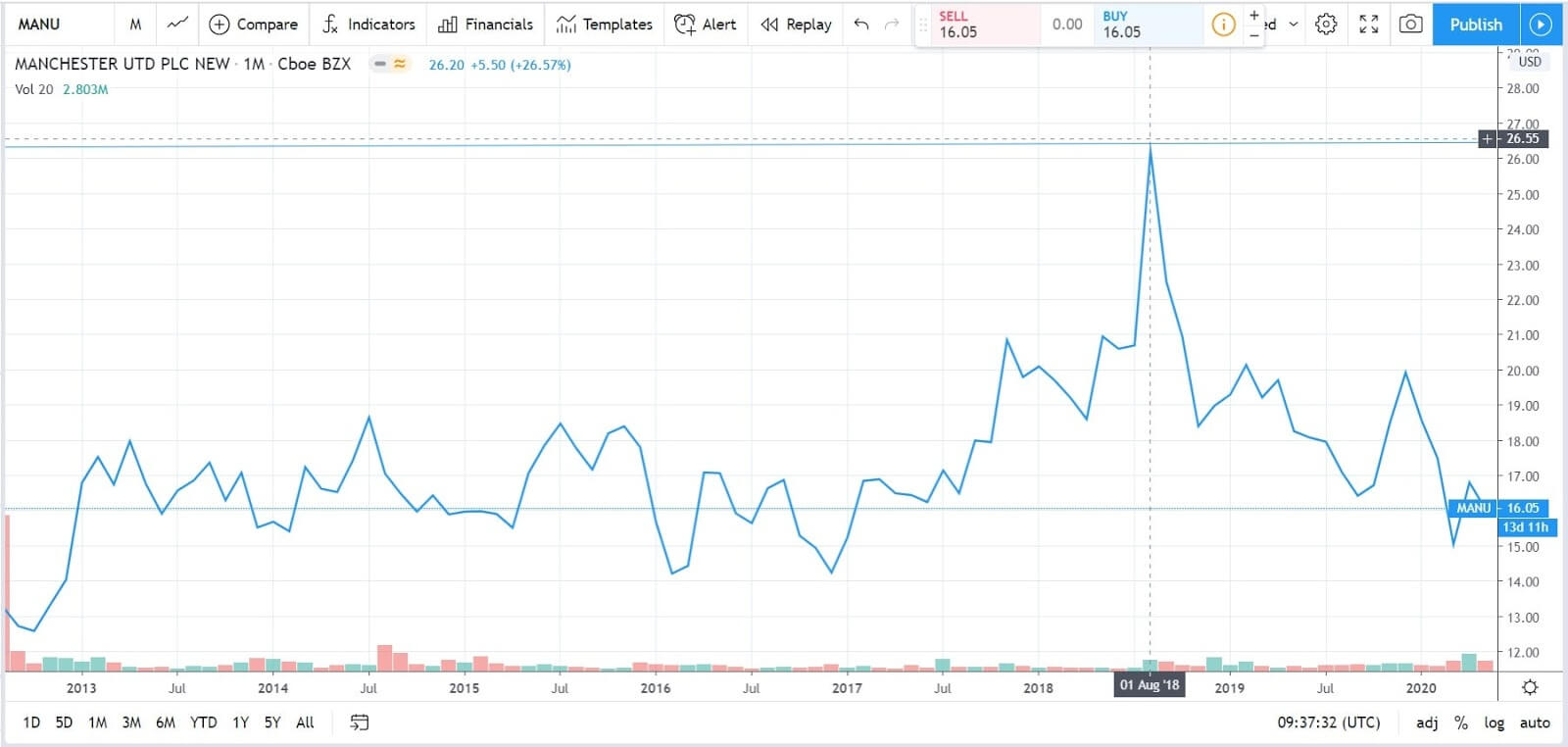Click the BUY 16.05 button
The height and width of the screenshot is (747, 1568).
tap(1150, 25)
